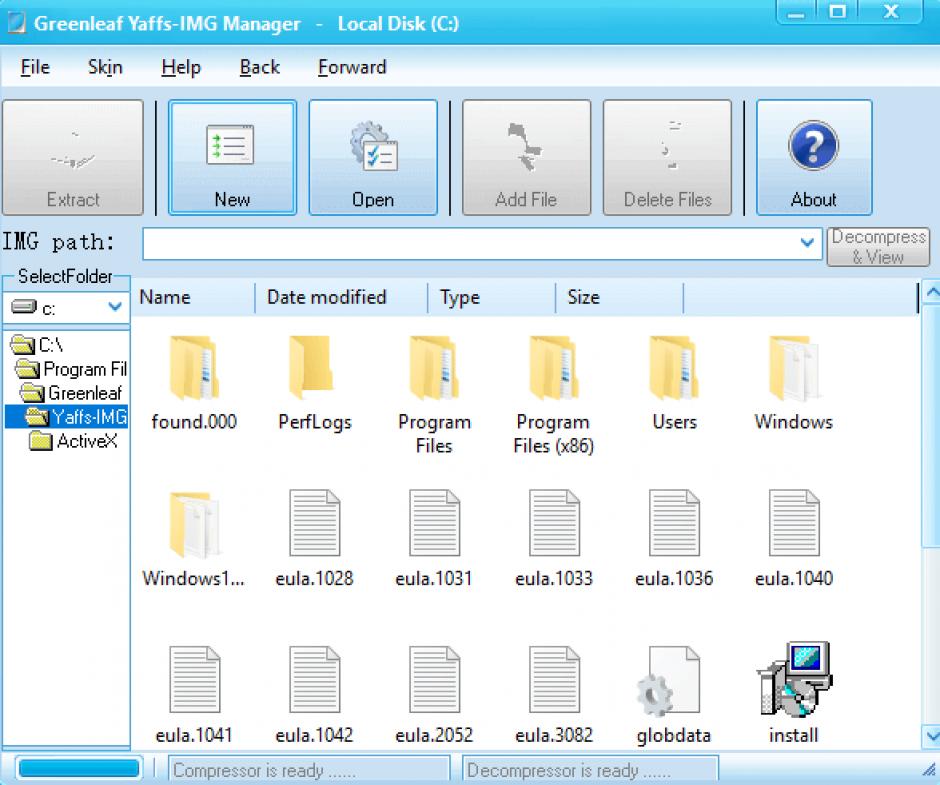
Task: Click file list scroll up arrow
Action: 932,293
